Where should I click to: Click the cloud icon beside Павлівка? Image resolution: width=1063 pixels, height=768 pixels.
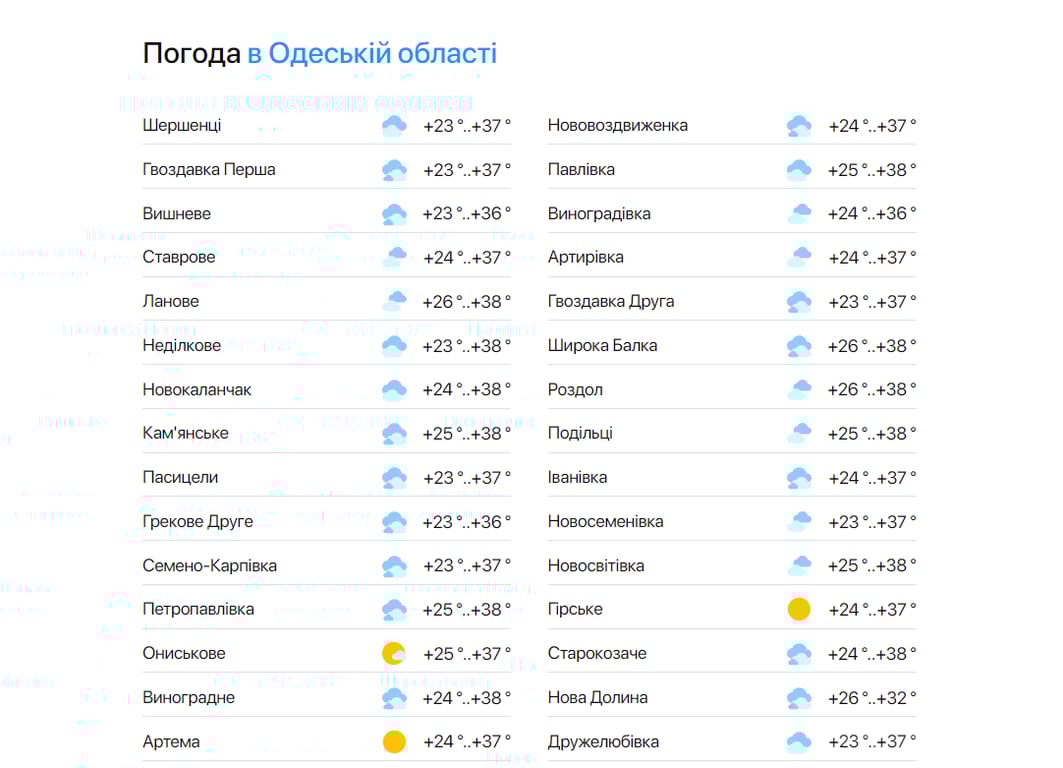point(798,169)
